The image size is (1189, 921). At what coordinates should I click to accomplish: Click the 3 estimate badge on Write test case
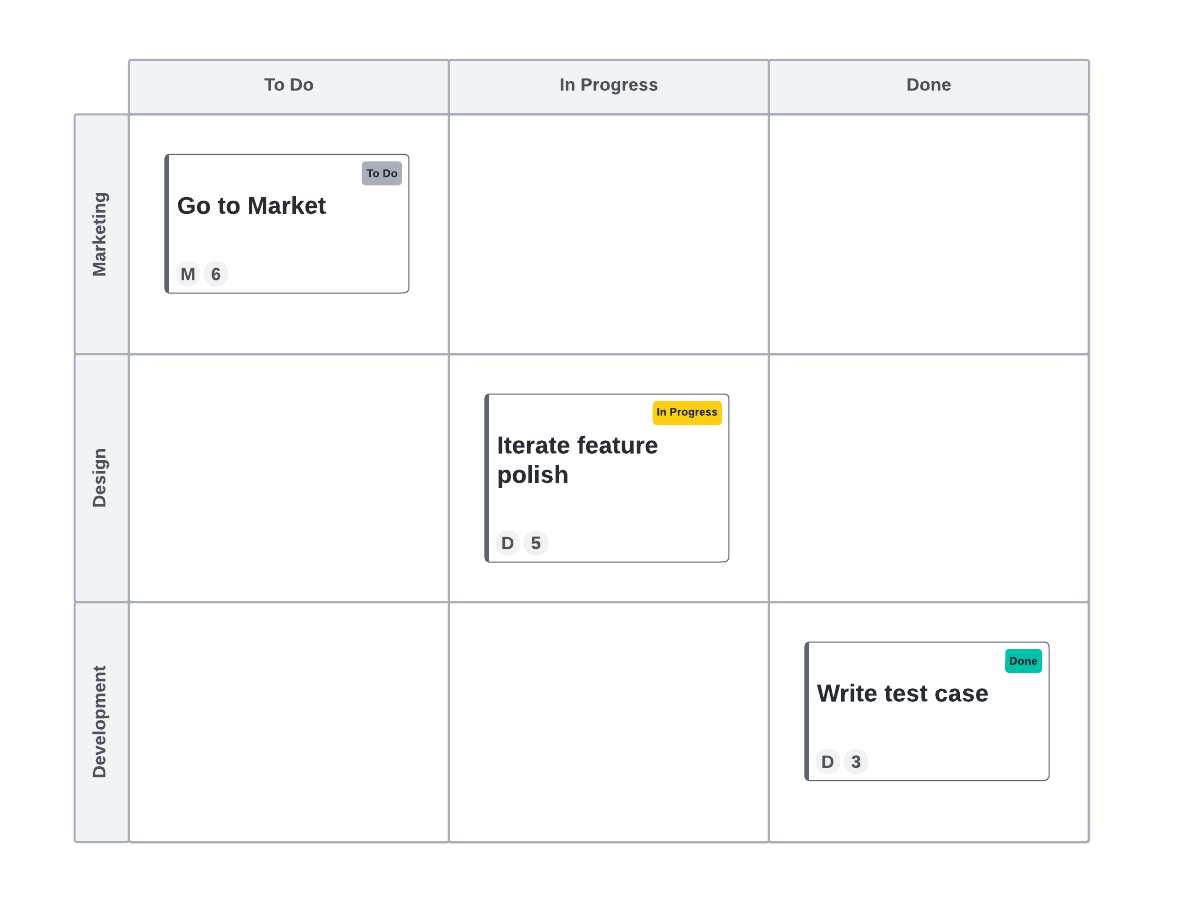click(x=856, y=762)
